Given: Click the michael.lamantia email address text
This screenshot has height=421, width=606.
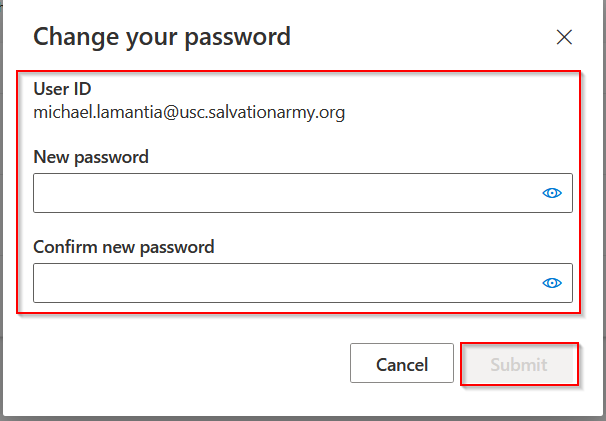Looking at the screenshot, I should 189,112.
